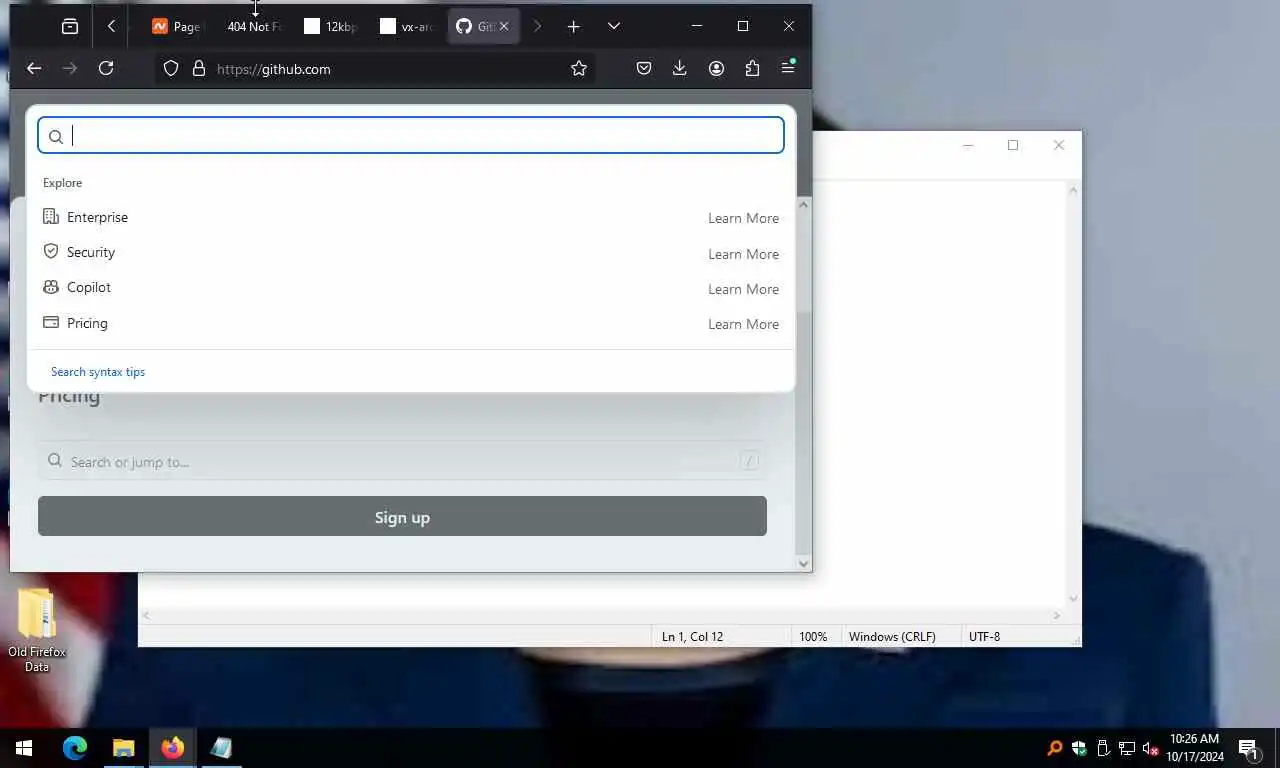Open the orange search tray icon

pyautogui.click(x=1055, y=748)
